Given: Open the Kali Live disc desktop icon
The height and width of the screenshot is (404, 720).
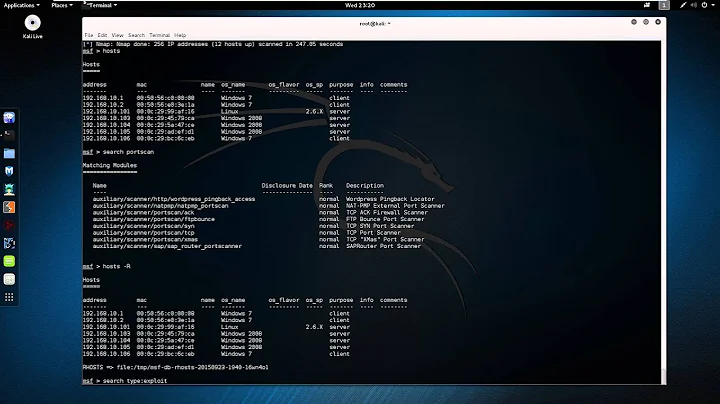Looking at the screenshot, I should 33,26.
